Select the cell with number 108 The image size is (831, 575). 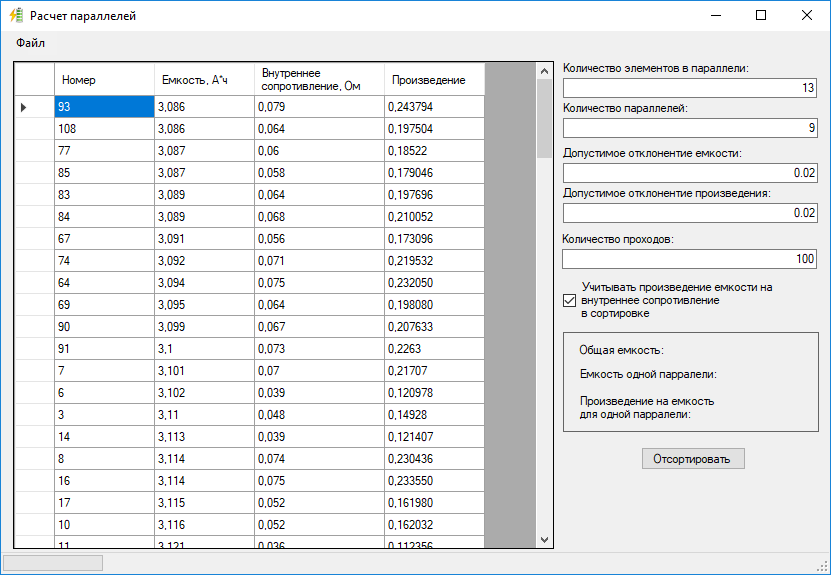[104, 129]
